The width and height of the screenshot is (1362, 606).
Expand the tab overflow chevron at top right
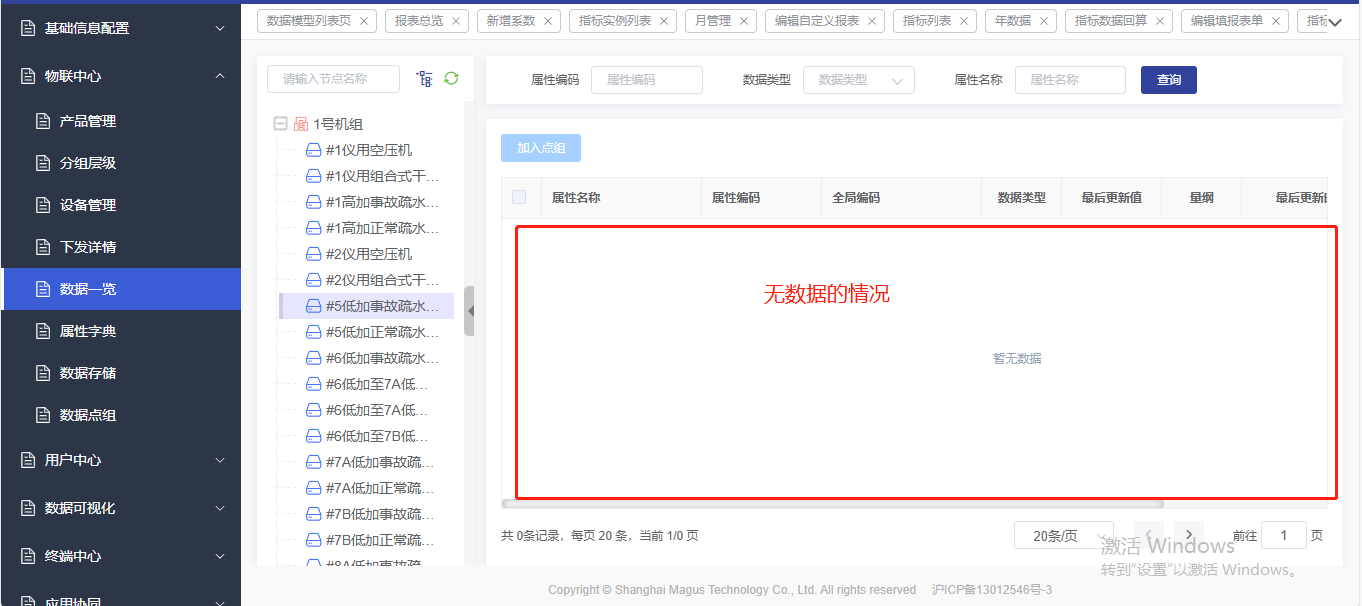(1335, 22)
